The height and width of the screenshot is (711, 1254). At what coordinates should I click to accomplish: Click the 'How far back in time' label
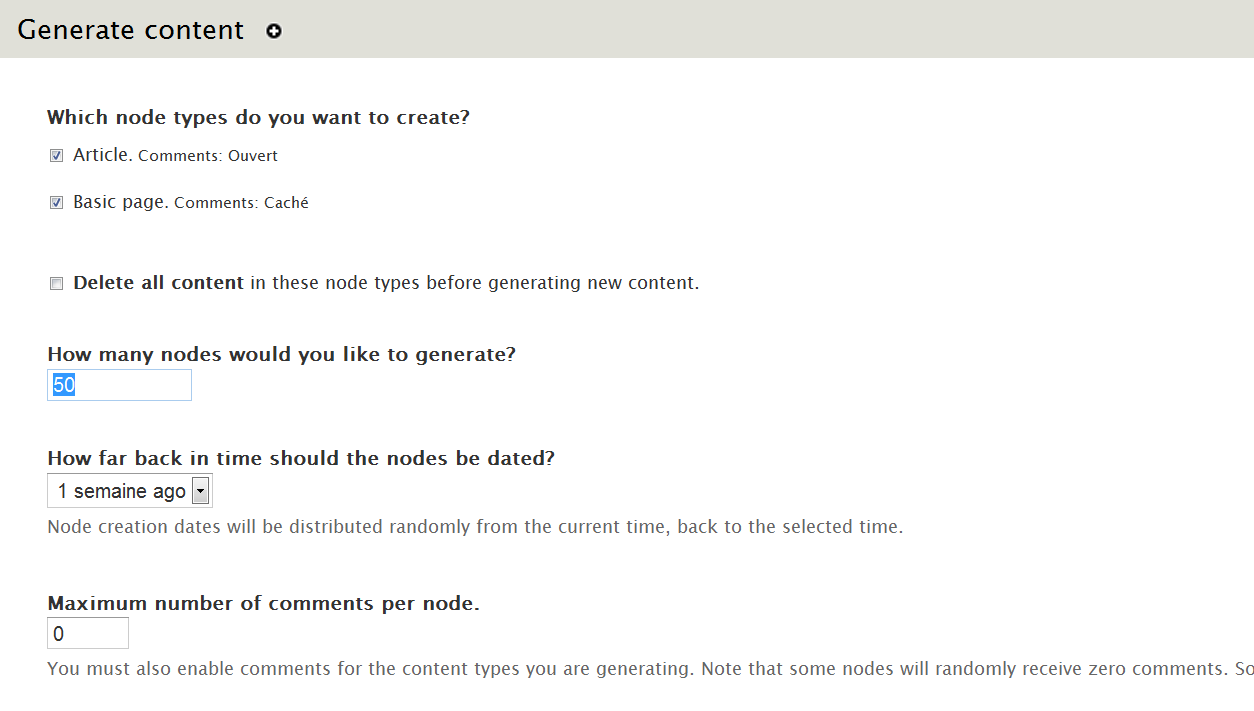pyautogui.click(x=300, y=458)
